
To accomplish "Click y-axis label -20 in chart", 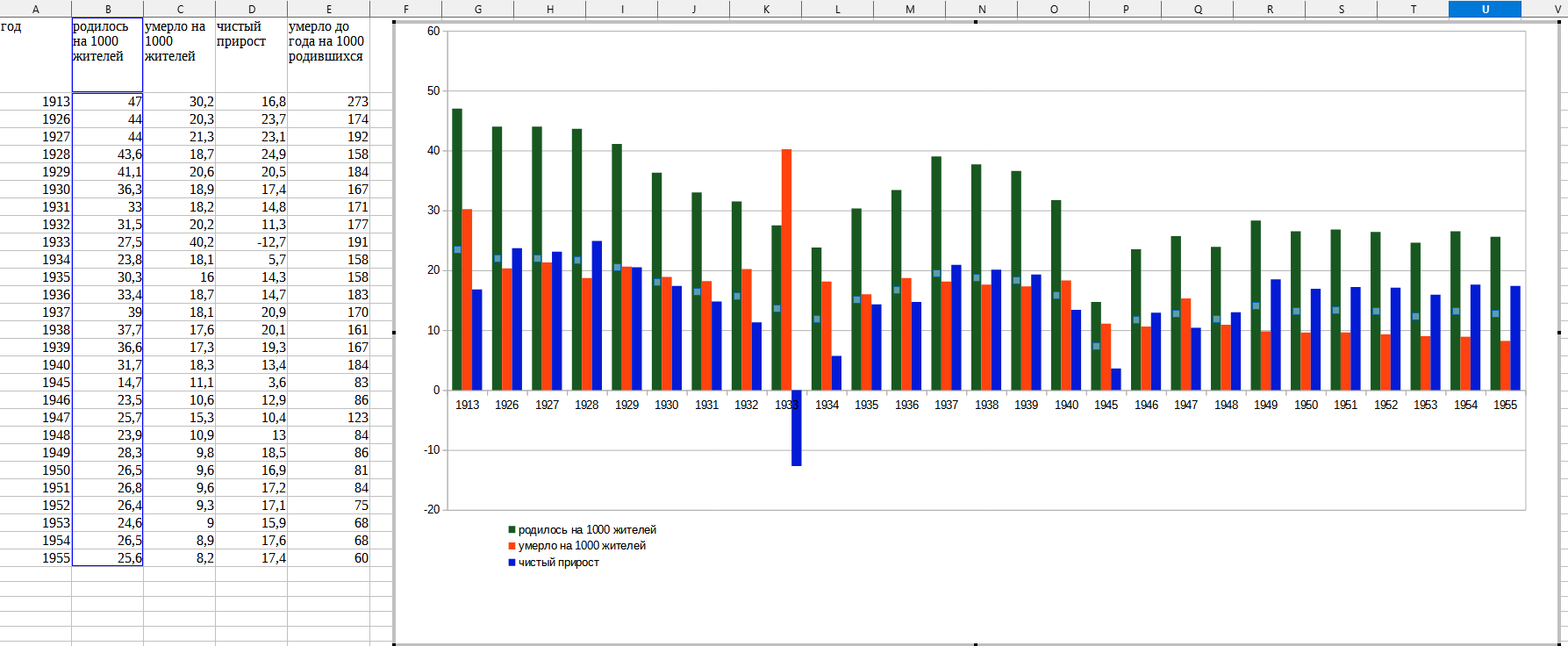I will coord(432,509).
